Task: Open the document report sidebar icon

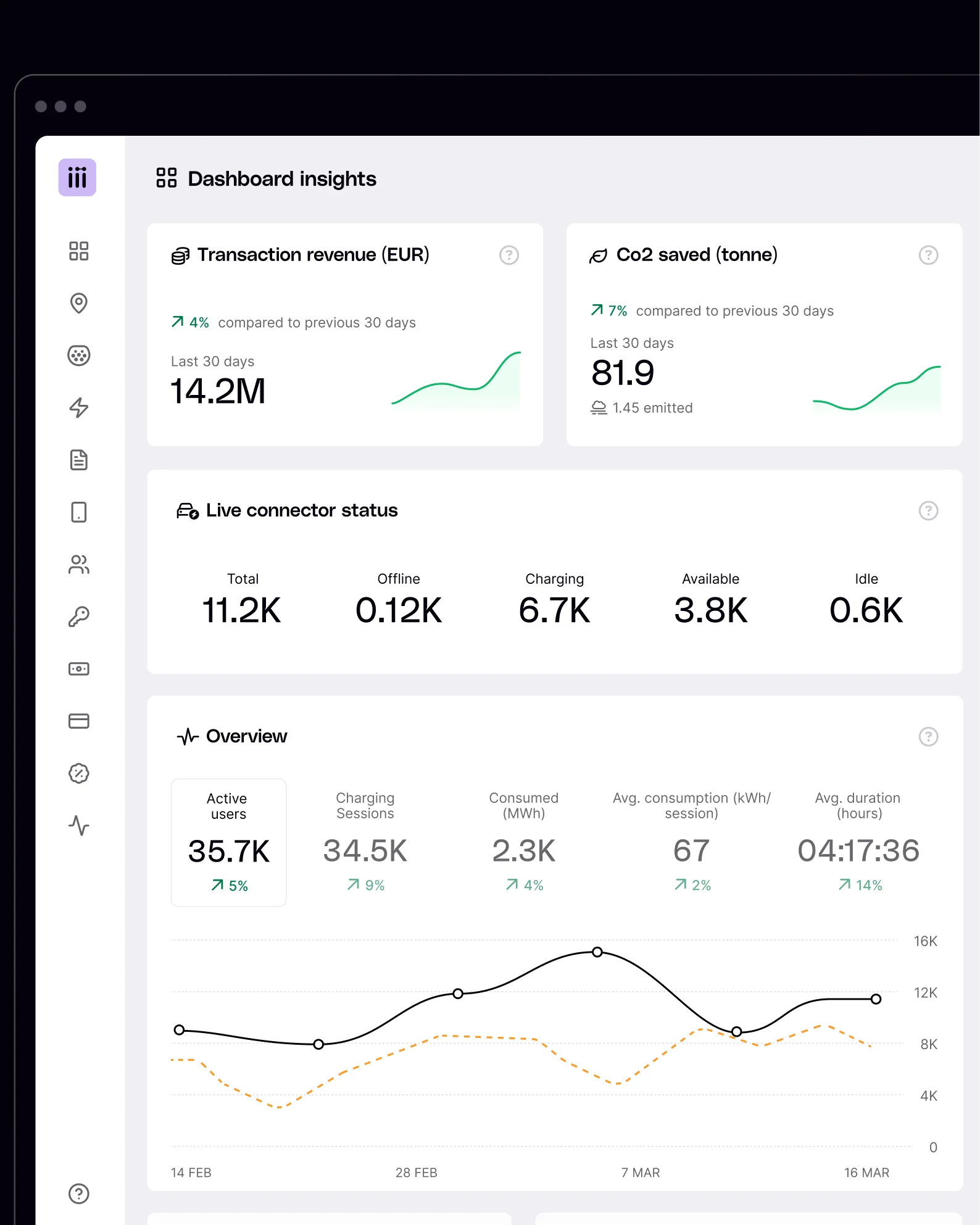Action: (79, 460)
